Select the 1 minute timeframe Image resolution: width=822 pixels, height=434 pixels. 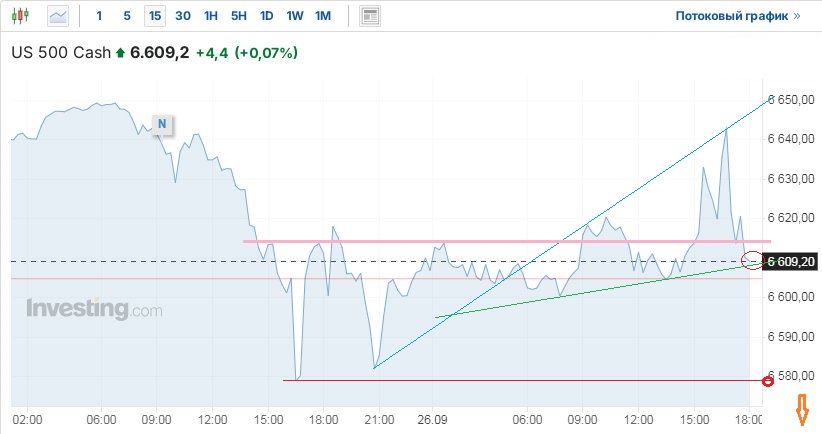[99, 16]
